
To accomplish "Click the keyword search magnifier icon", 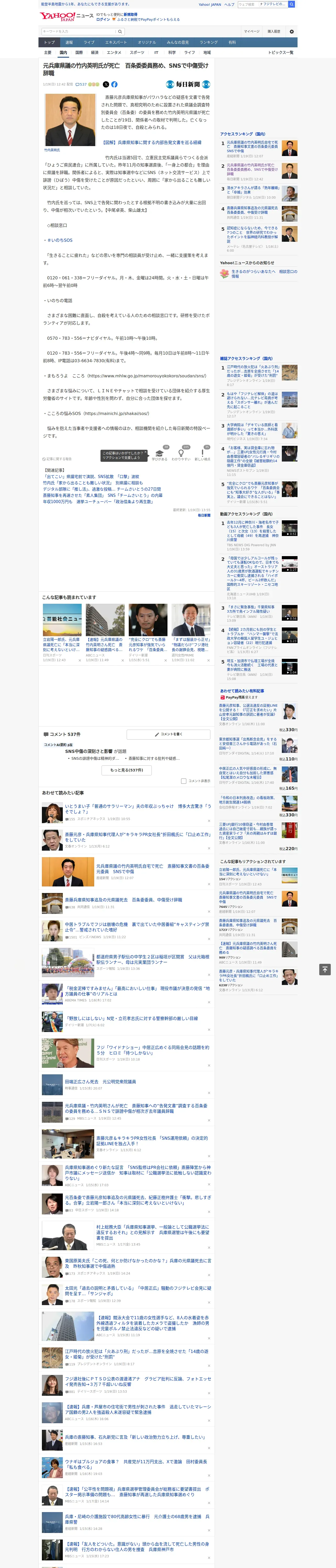I will [120, 32].
